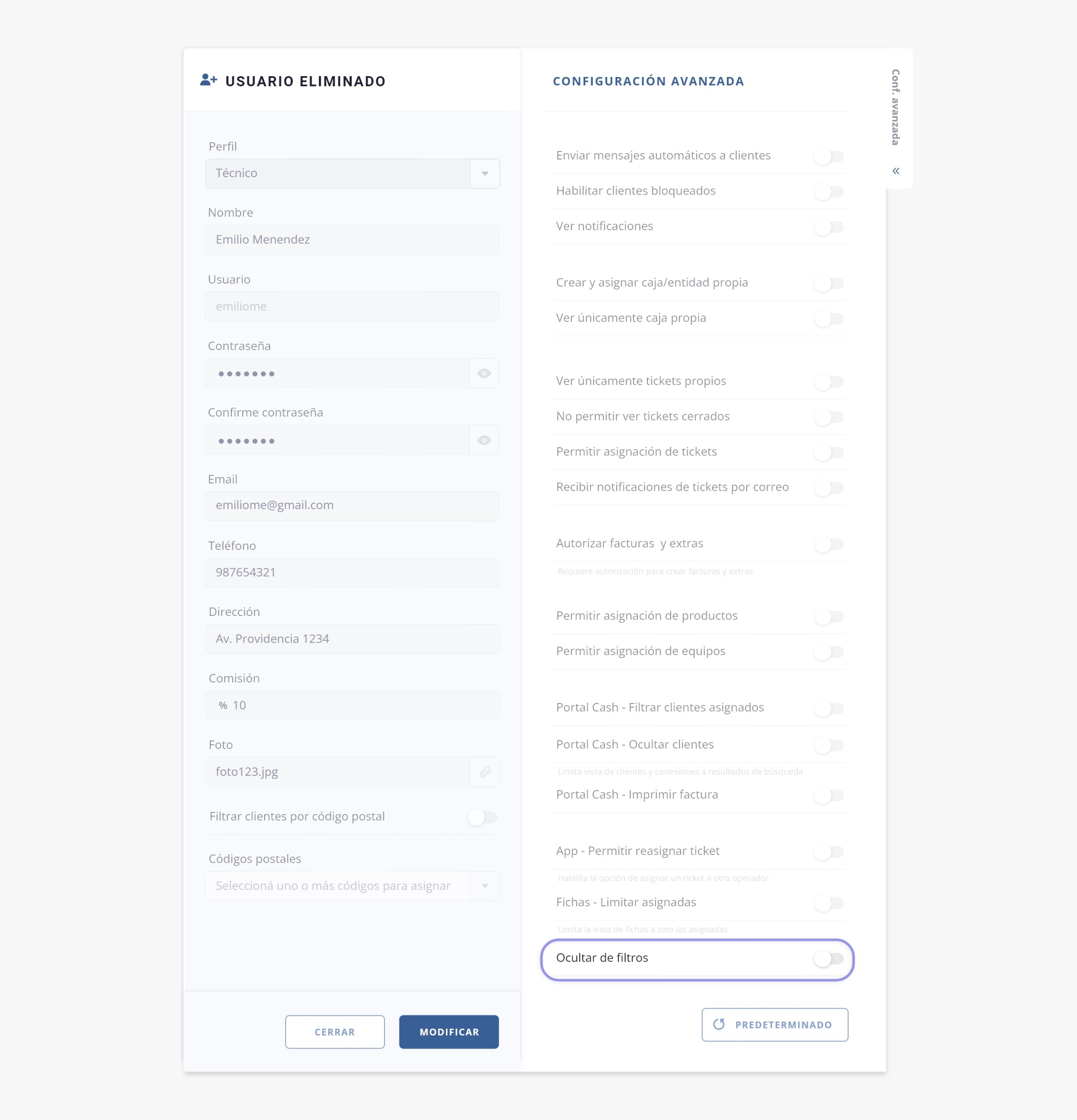Turn on Permitir asignación de tickets

(829, 452)
